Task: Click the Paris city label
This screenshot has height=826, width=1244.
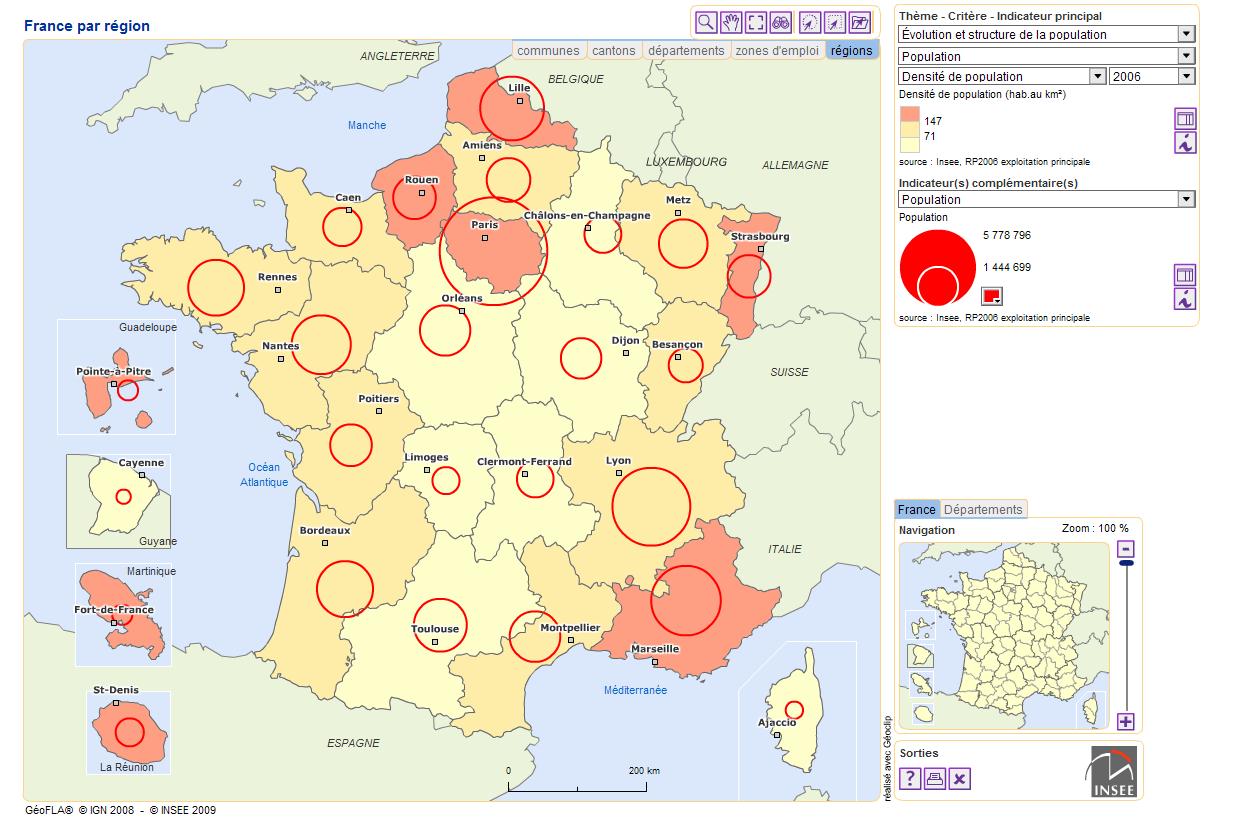Action: click(x=485, y=225)
